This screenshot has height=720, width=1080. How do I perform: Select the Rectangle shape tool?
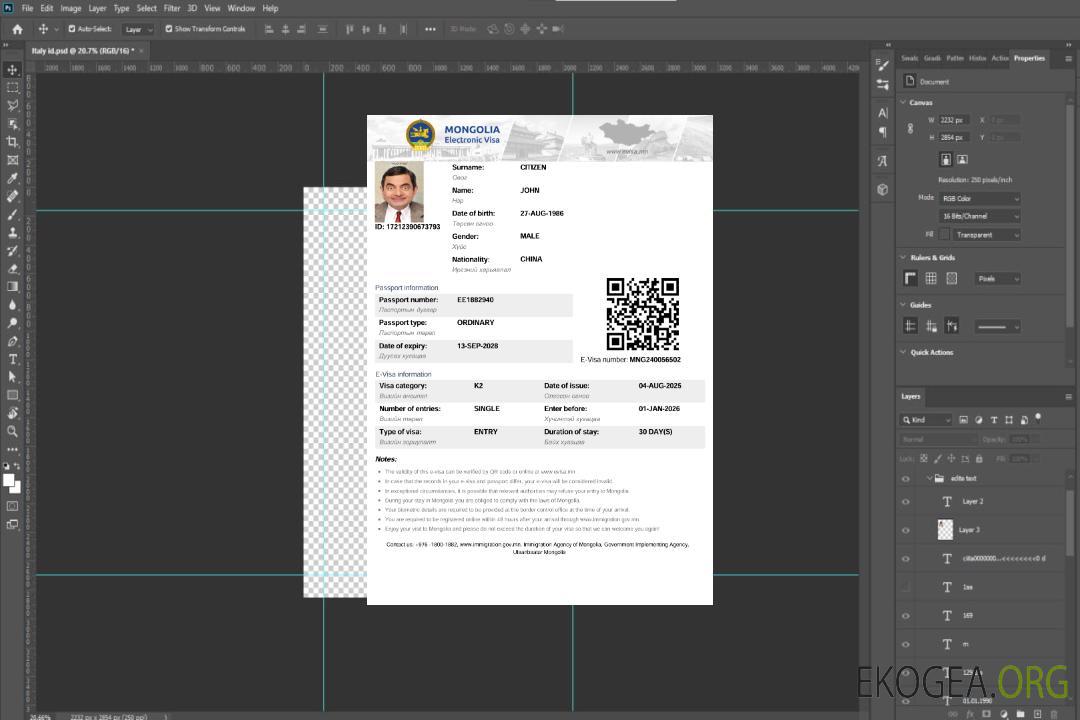12,395
